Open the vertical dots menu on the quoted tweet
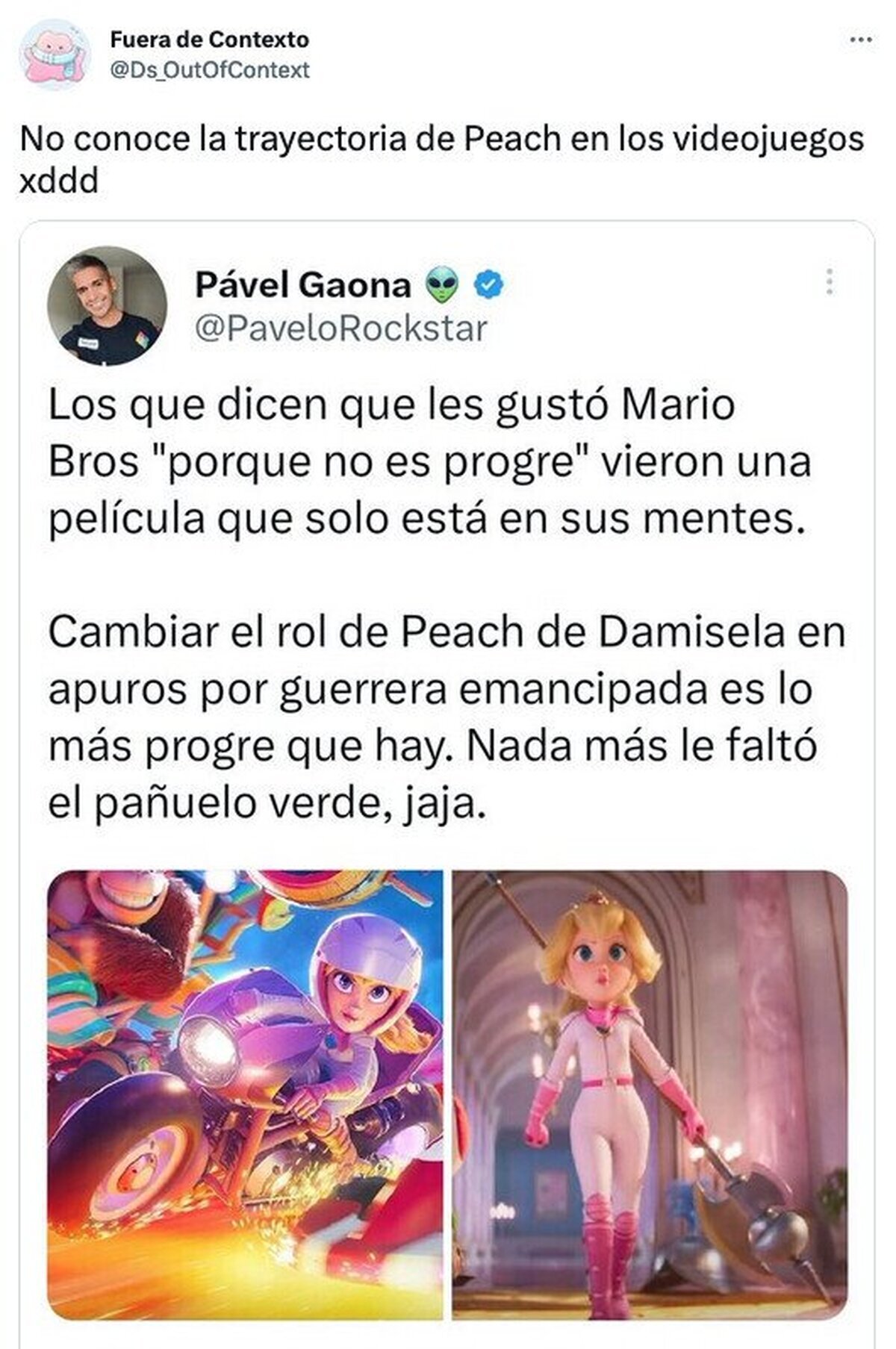The height and width of the screenshot is (1349, 896). pos(829,284)
